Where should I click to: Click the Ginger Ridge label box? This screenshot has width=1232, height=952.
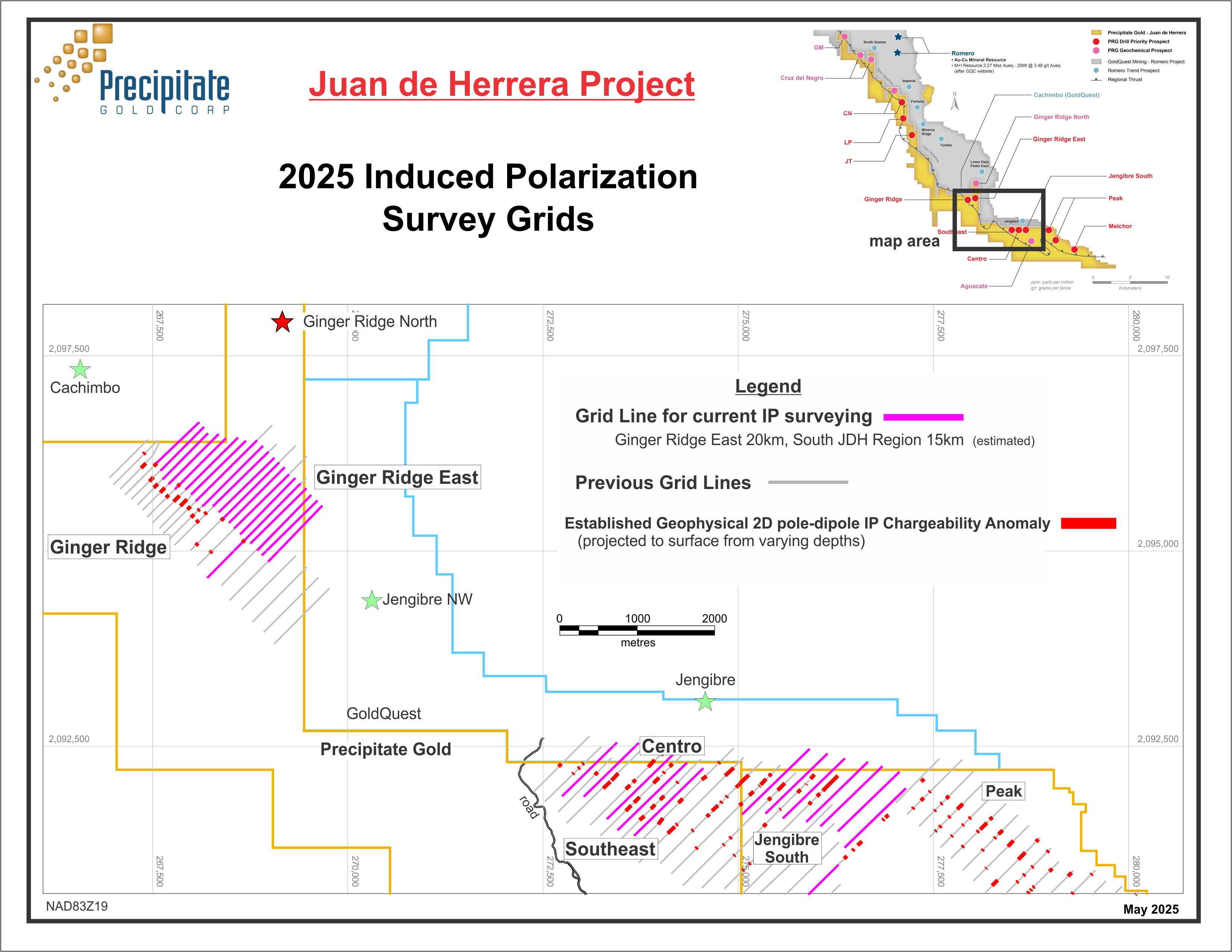click(108, 547)
